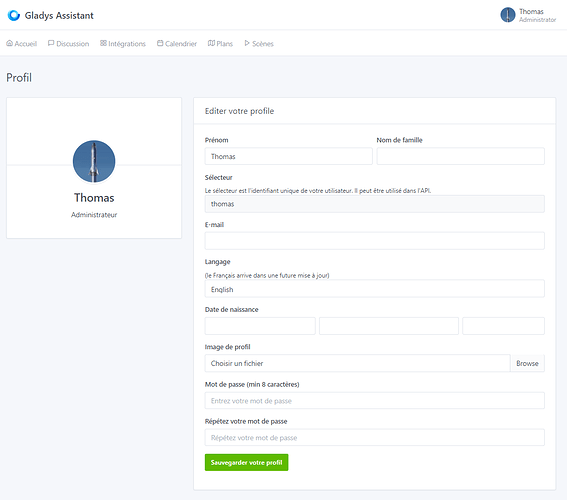The image size is (567, 500).
Task: Click the Intégrations grid icon
Action: click(x=103, y=43)
